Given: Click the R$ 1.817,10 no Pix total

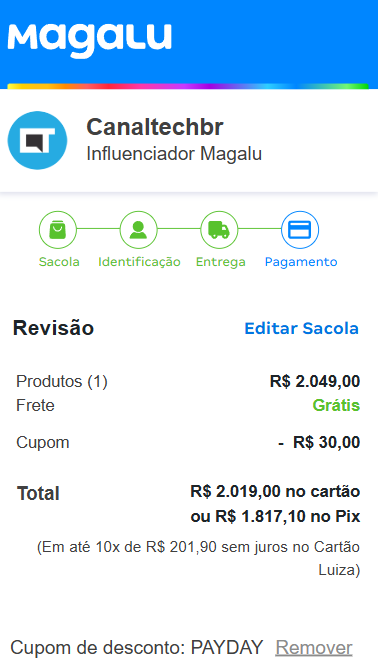Looking at the screenshot, I should point(275,517).
